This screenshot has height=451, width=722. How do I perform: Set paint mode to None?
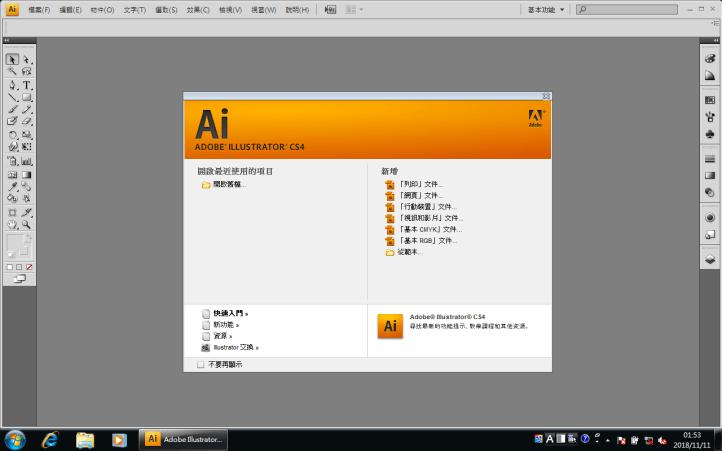[x=29, y=267]
